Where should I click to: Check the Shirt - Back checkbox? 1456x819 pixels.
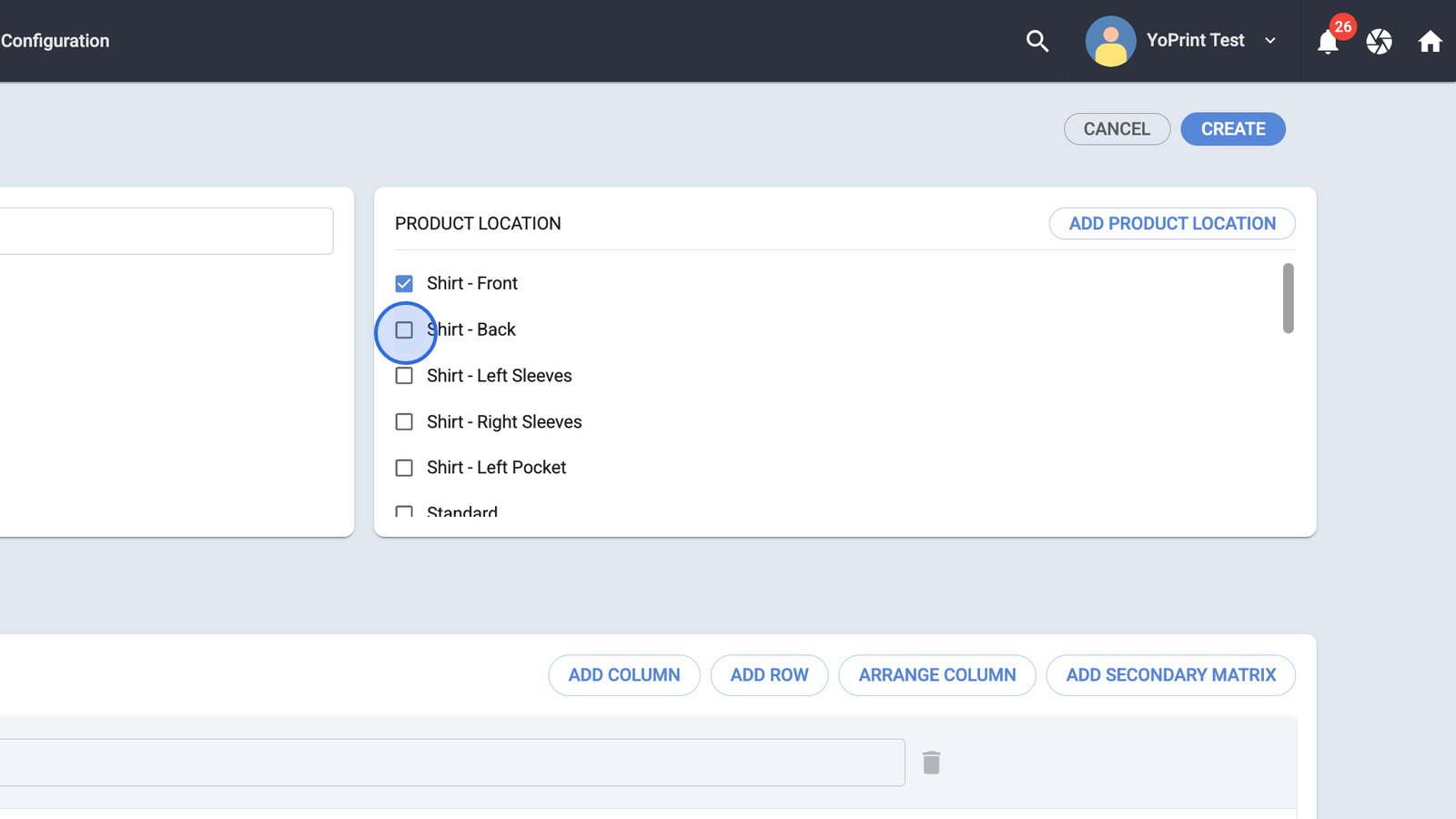[404, 330]
